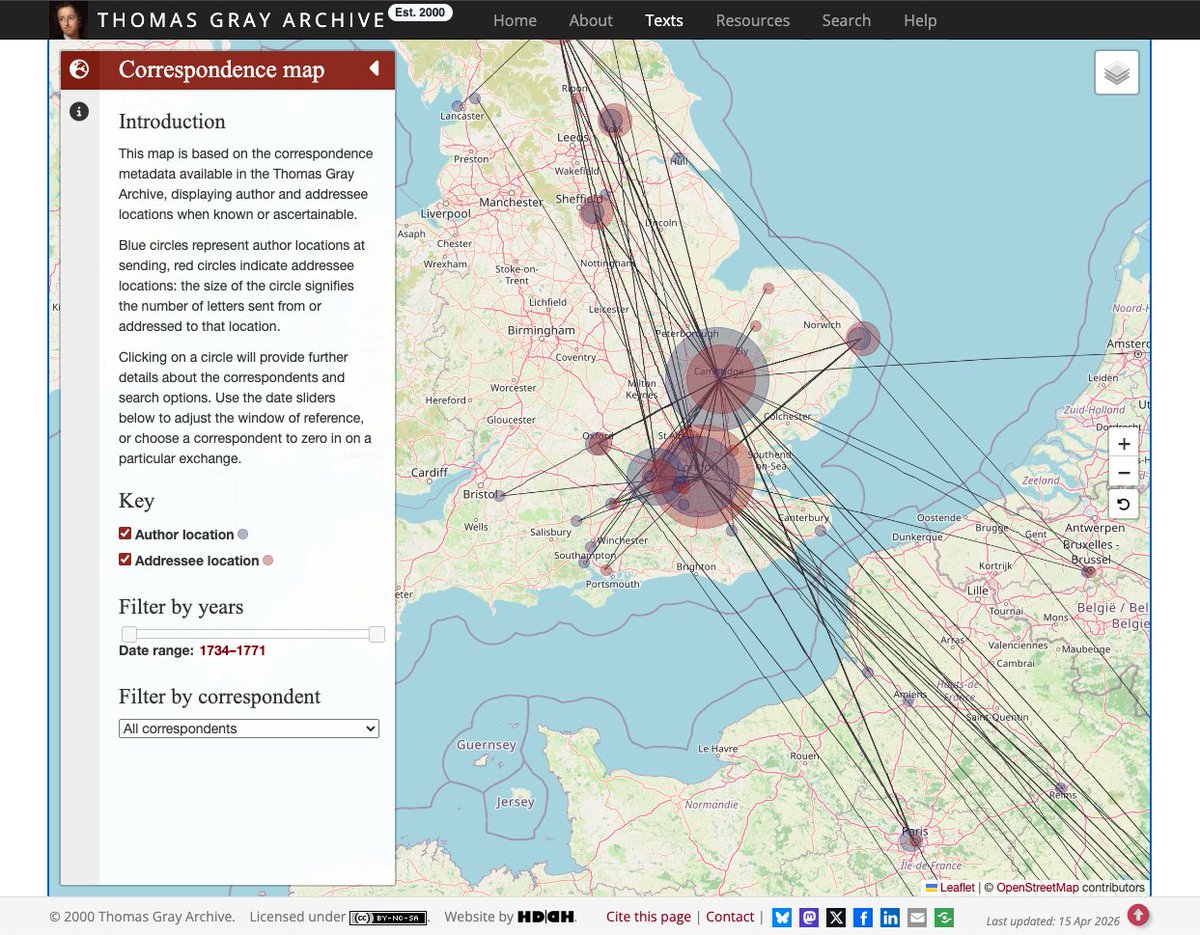Open the globe map tab icon
This screenshot has height=935, width=1200.
point(80,69)
